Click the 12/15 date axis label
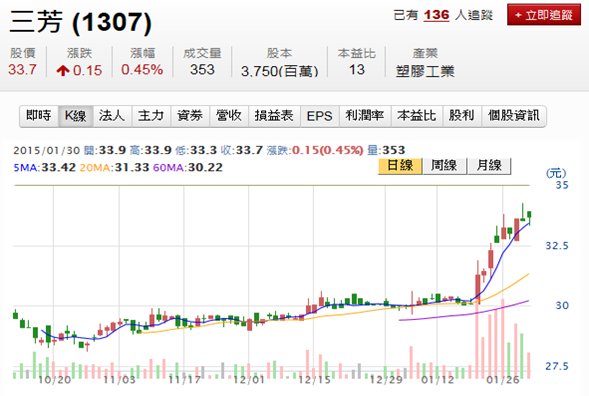Image resolution: width=589 pixels, height=396 pixels. (x=314, y=380)
